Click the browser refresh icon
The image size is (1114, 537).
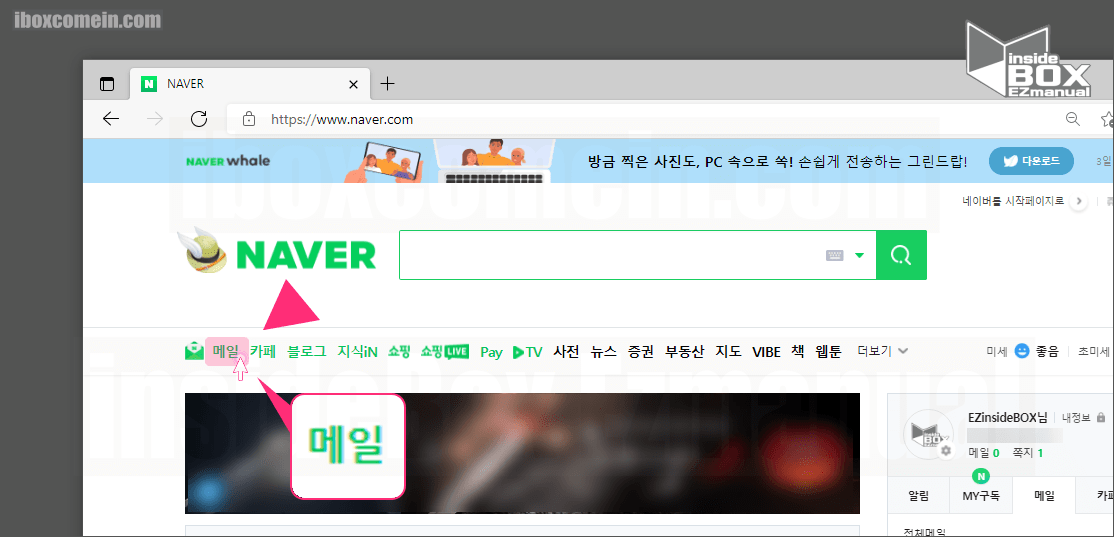click(198, 119)
